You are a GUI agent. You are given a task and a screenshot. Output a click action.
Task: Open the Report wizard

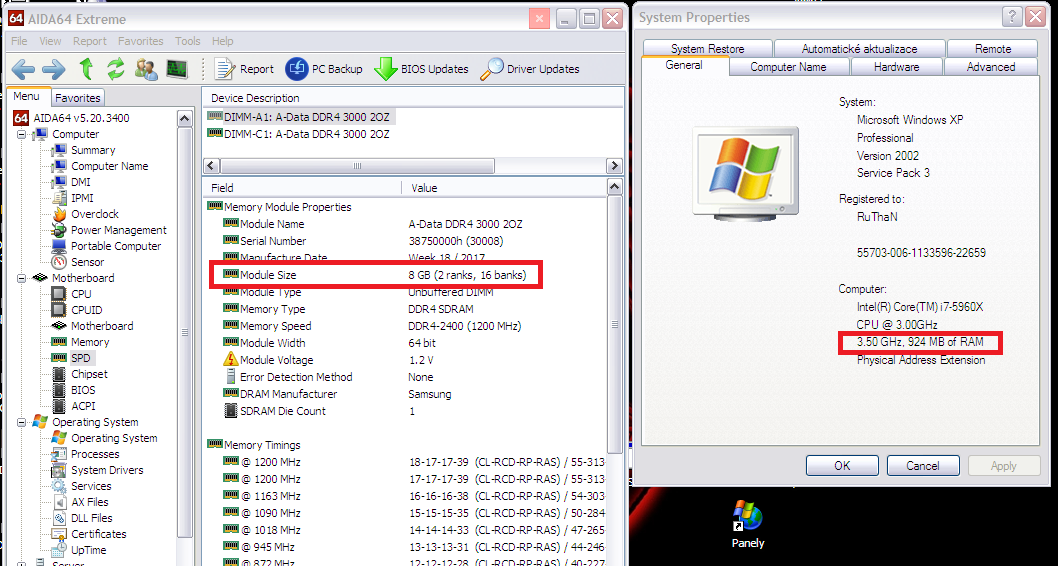click(244, 69)
